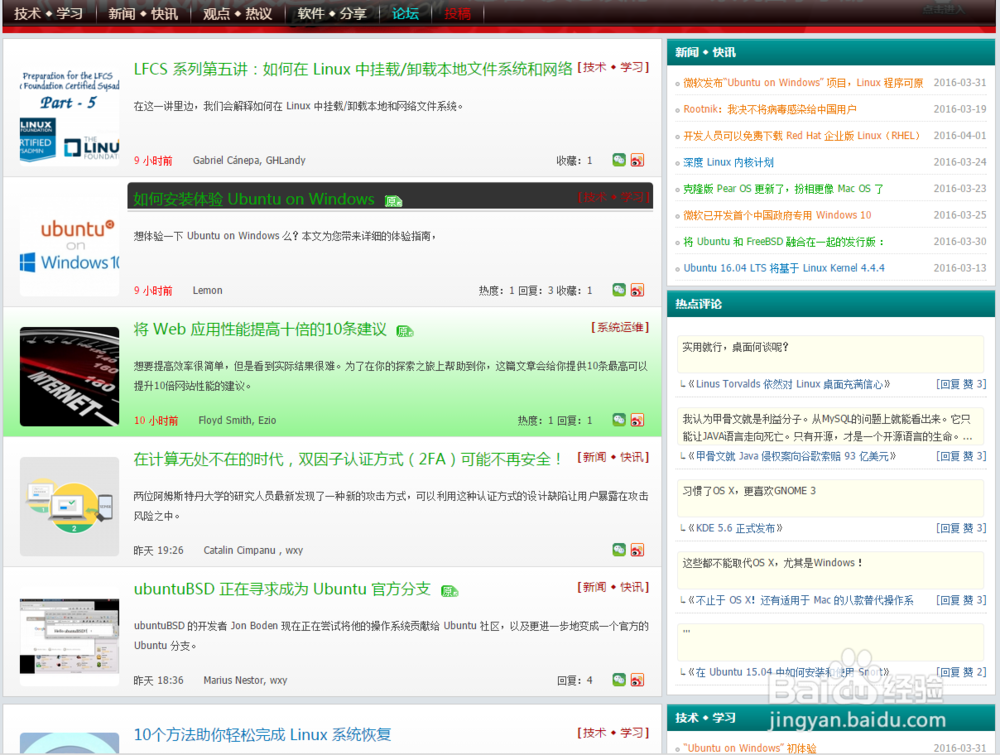This screenshot has width=1000, height=755.
Task: Share ubuntuBSD article via WeChat icon
Action: (619, 680)
